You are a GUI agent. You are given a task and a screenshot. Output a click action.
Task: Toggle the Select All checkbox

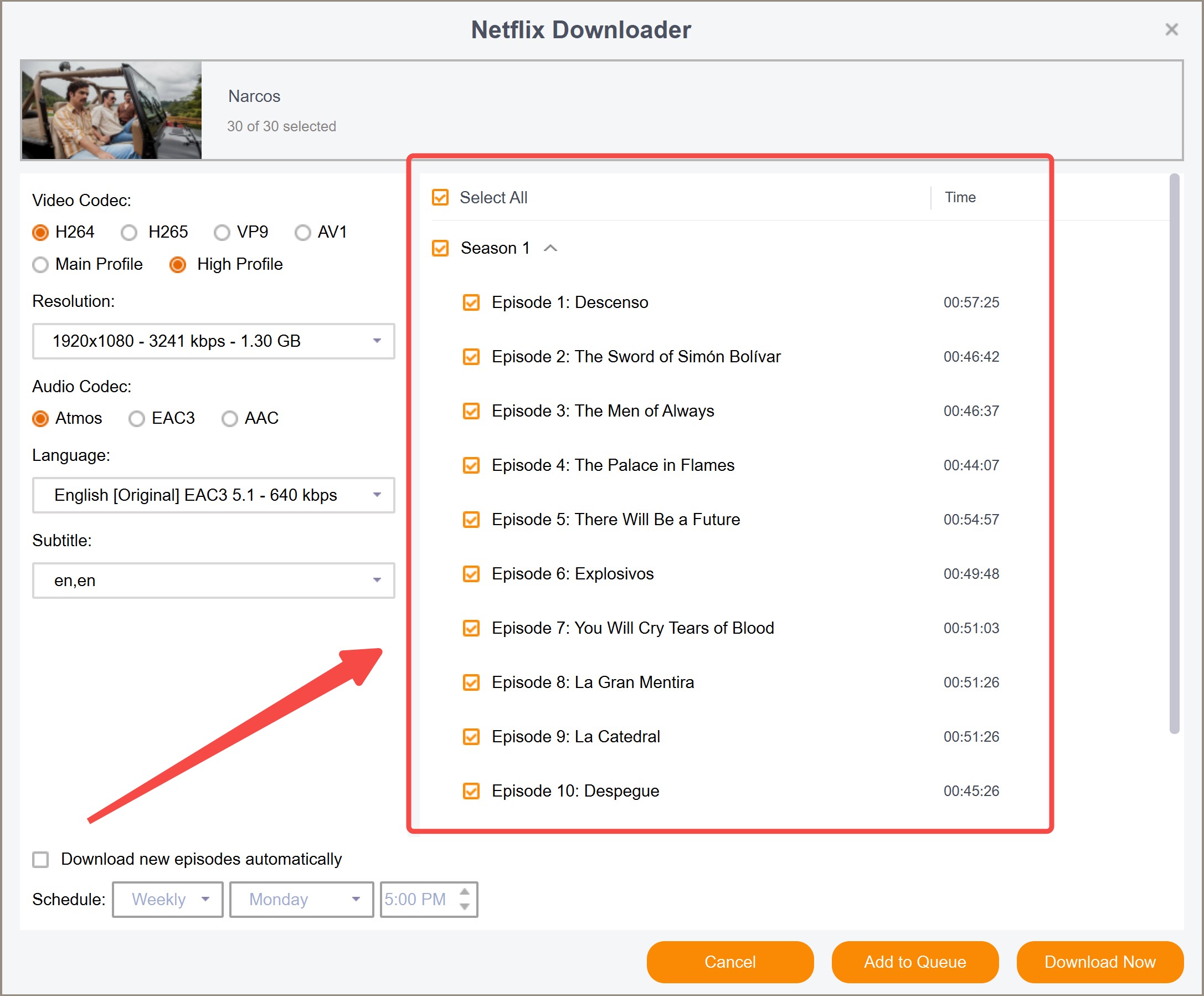coord(440,197)
